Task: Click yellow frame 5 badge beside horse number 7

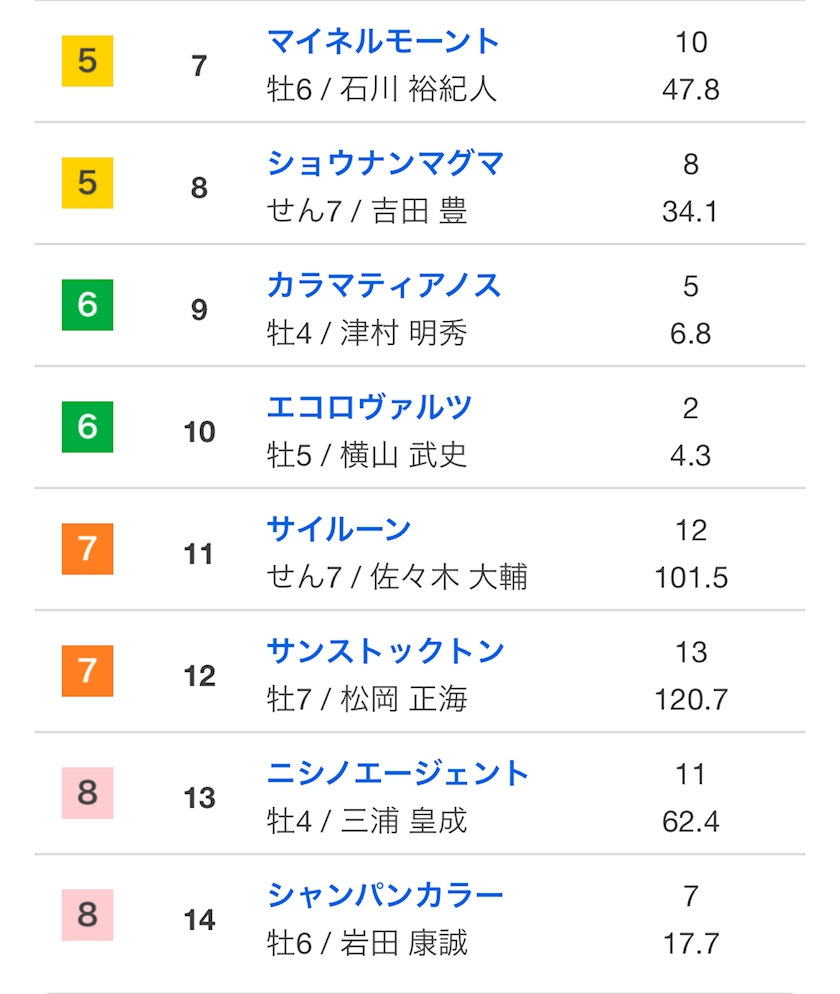Action: pyautogui.click(x=87, y=61)
